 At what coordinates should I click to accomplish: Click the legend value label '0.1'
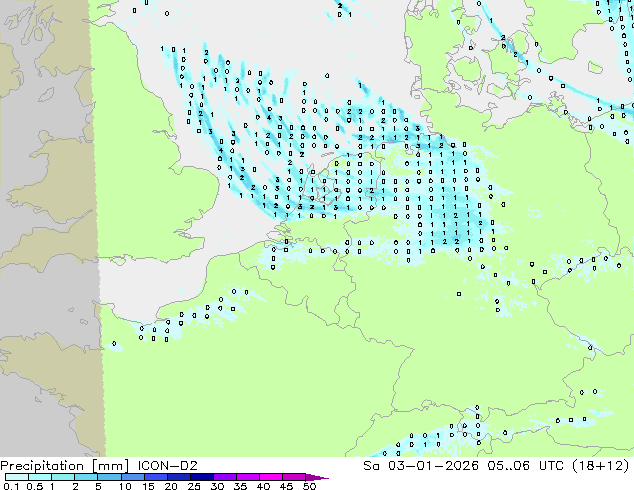click(11, 486)
